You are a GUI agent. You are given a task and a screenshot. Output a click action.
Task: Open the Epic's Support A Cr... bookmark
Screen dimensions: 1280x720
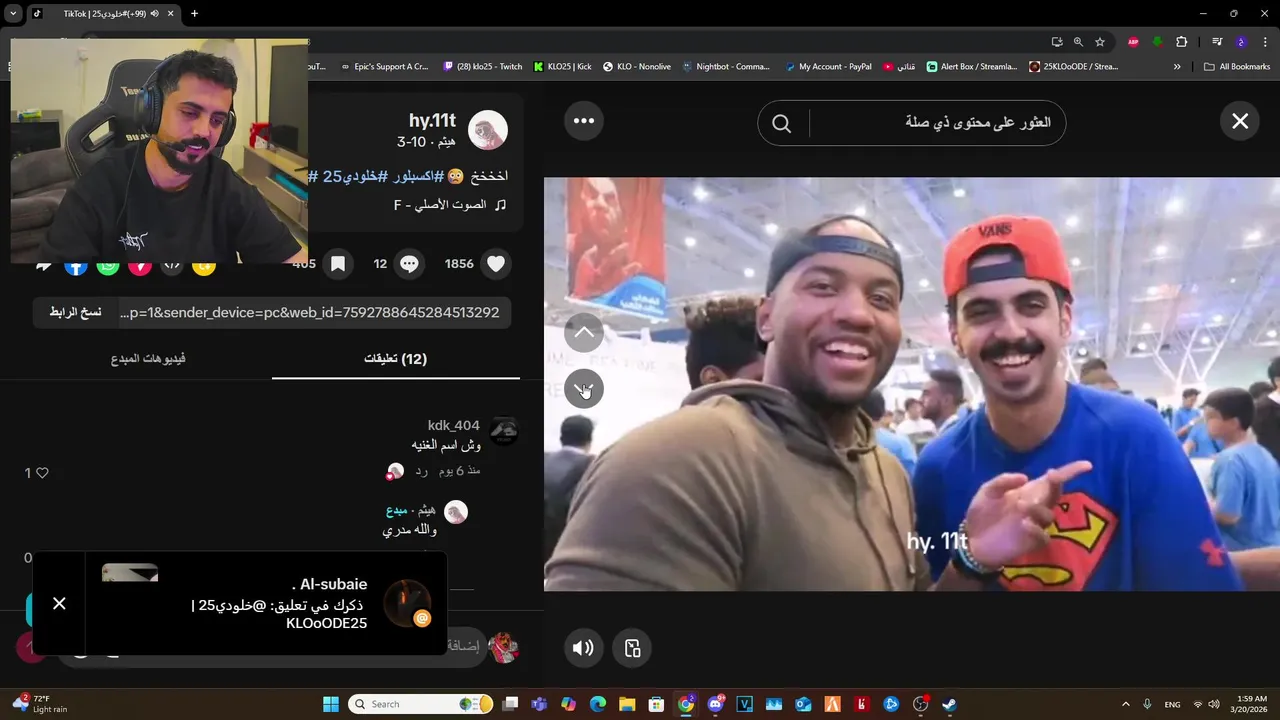tap(384, 67)
